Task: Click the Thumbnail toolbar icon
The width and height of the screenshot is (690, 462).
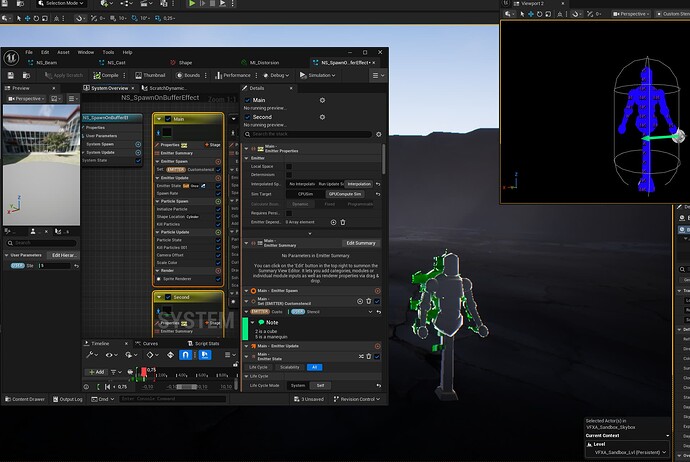Action: (x=138, y=75)
